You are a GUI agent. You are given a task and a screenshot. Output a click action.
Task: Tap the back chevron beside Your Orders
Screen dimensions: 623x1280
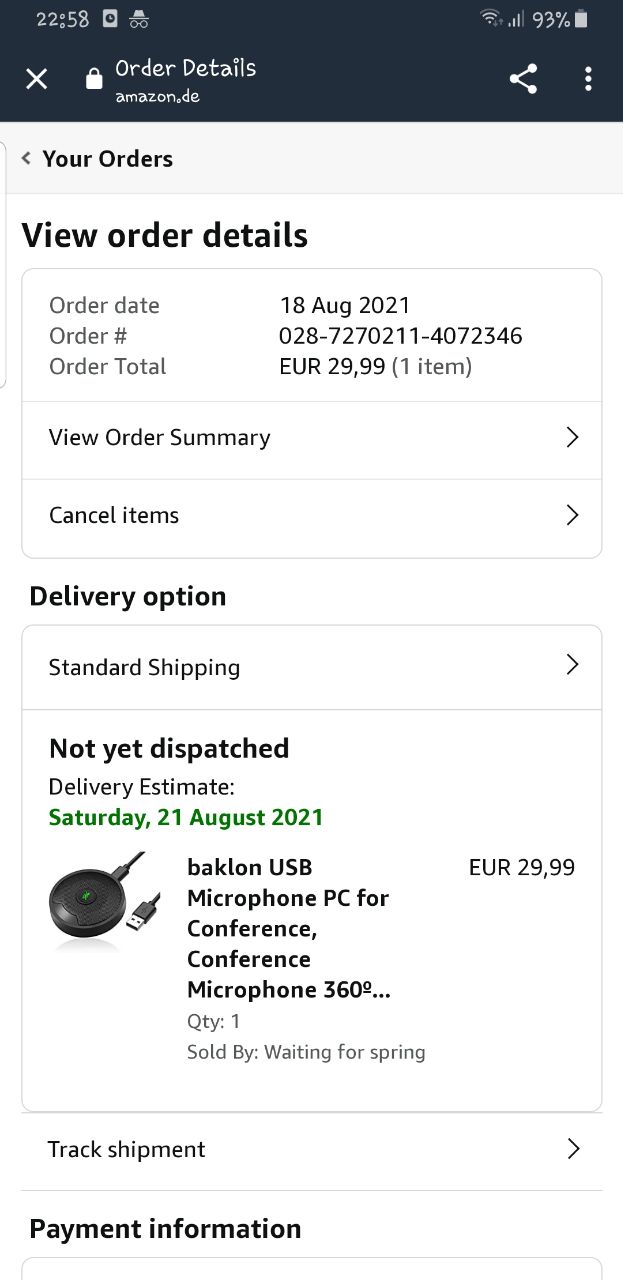point(26,159)
